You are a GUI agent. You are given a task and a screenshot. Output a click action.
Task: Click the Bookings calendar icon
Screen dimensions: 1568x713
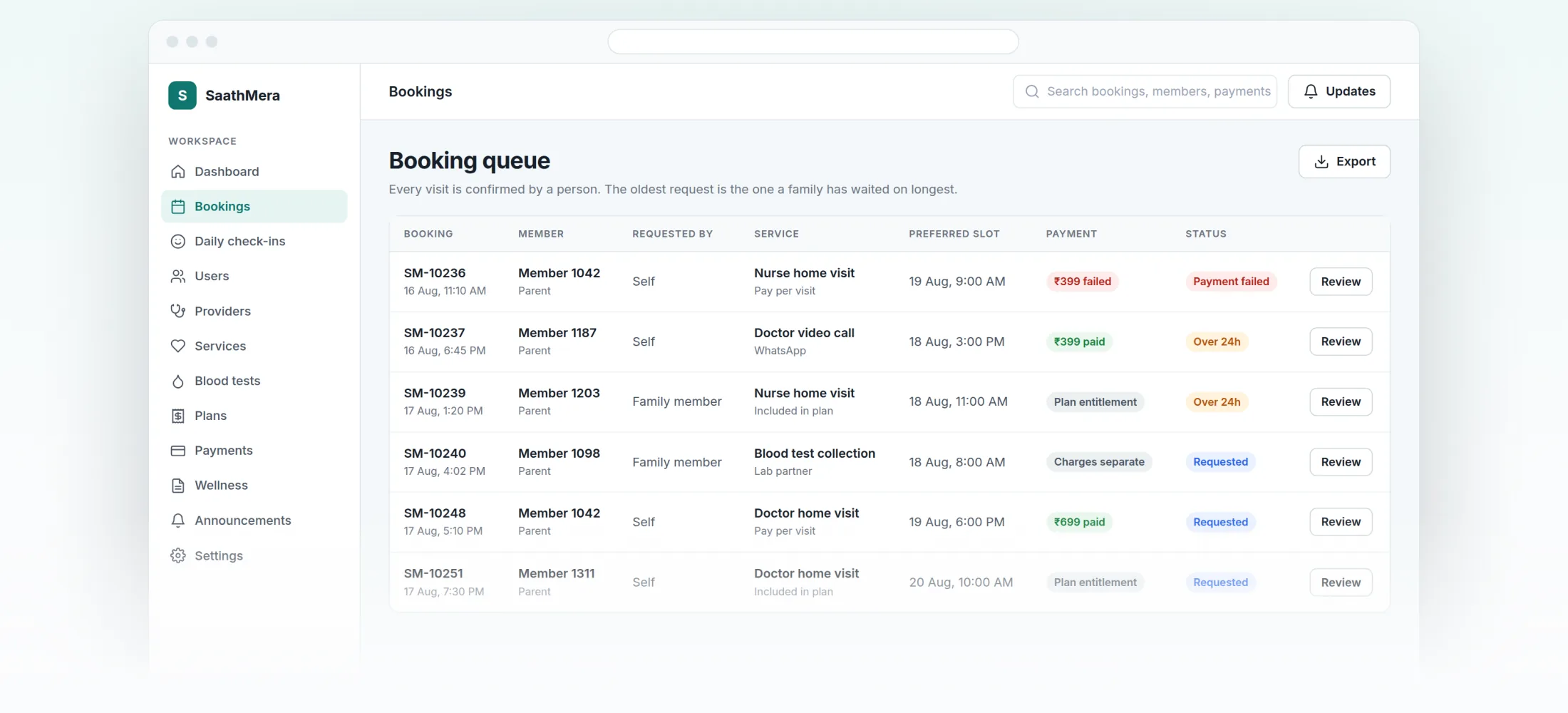coord(178,207)
